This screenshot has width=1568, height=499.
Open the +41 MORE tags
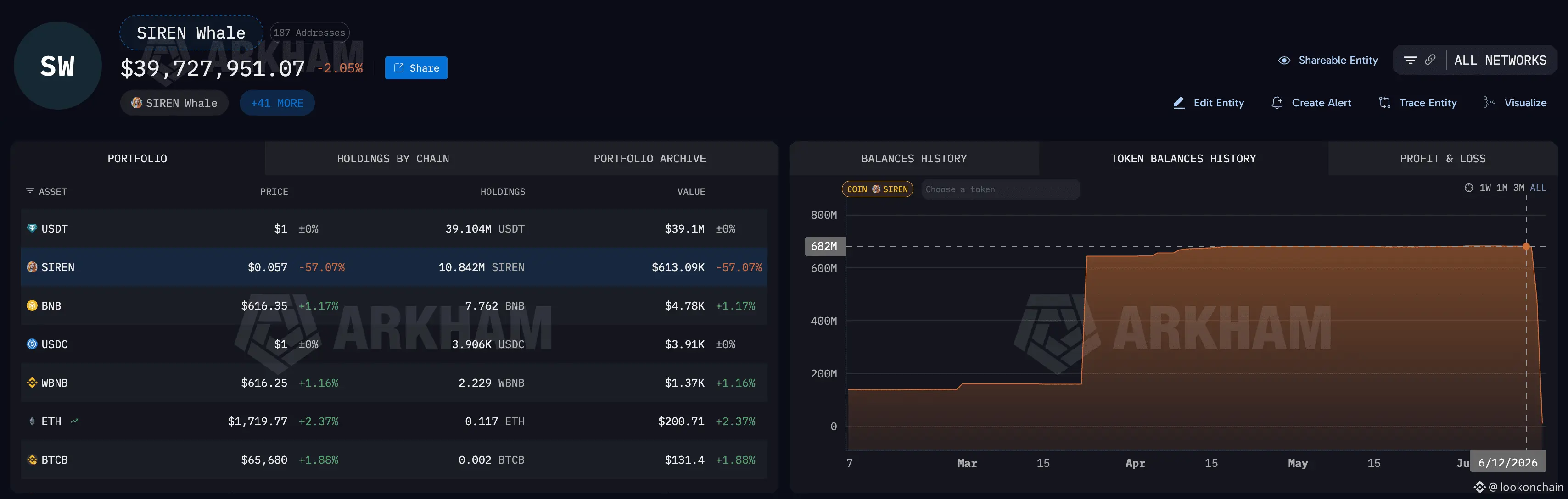[x=277, y=103]
